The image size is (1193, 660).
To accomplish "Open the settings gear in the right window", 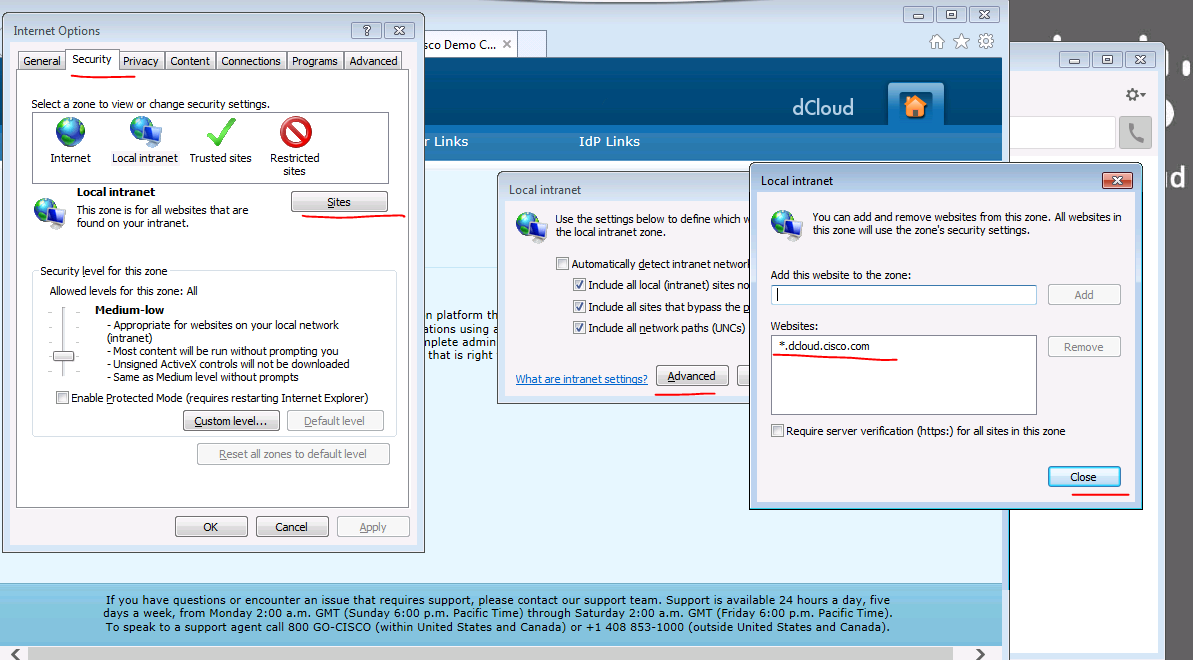I will (1134, 94).
